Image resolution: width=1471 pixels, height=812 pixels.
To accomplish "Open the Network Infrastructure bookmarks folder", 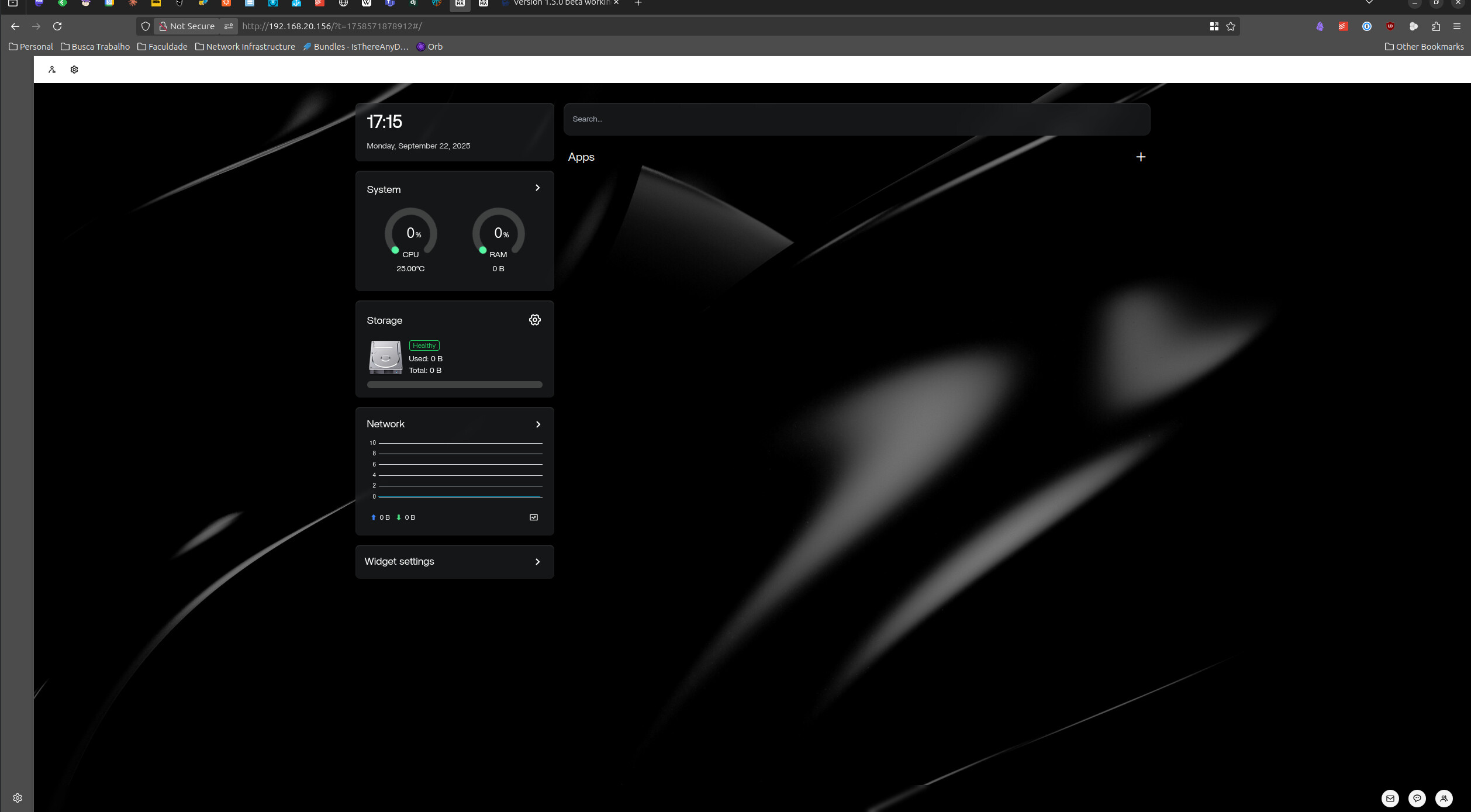I will 245,47.
